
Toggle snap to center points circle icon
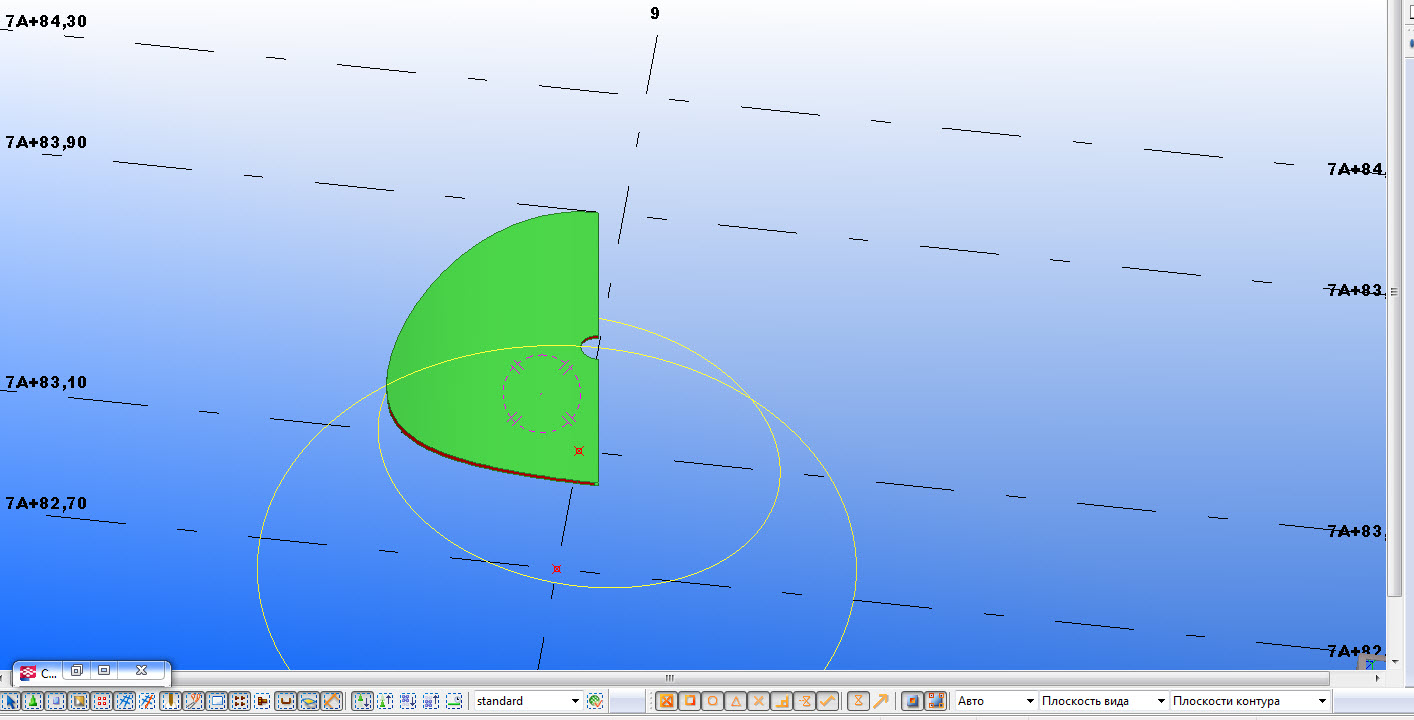point(712,701)
